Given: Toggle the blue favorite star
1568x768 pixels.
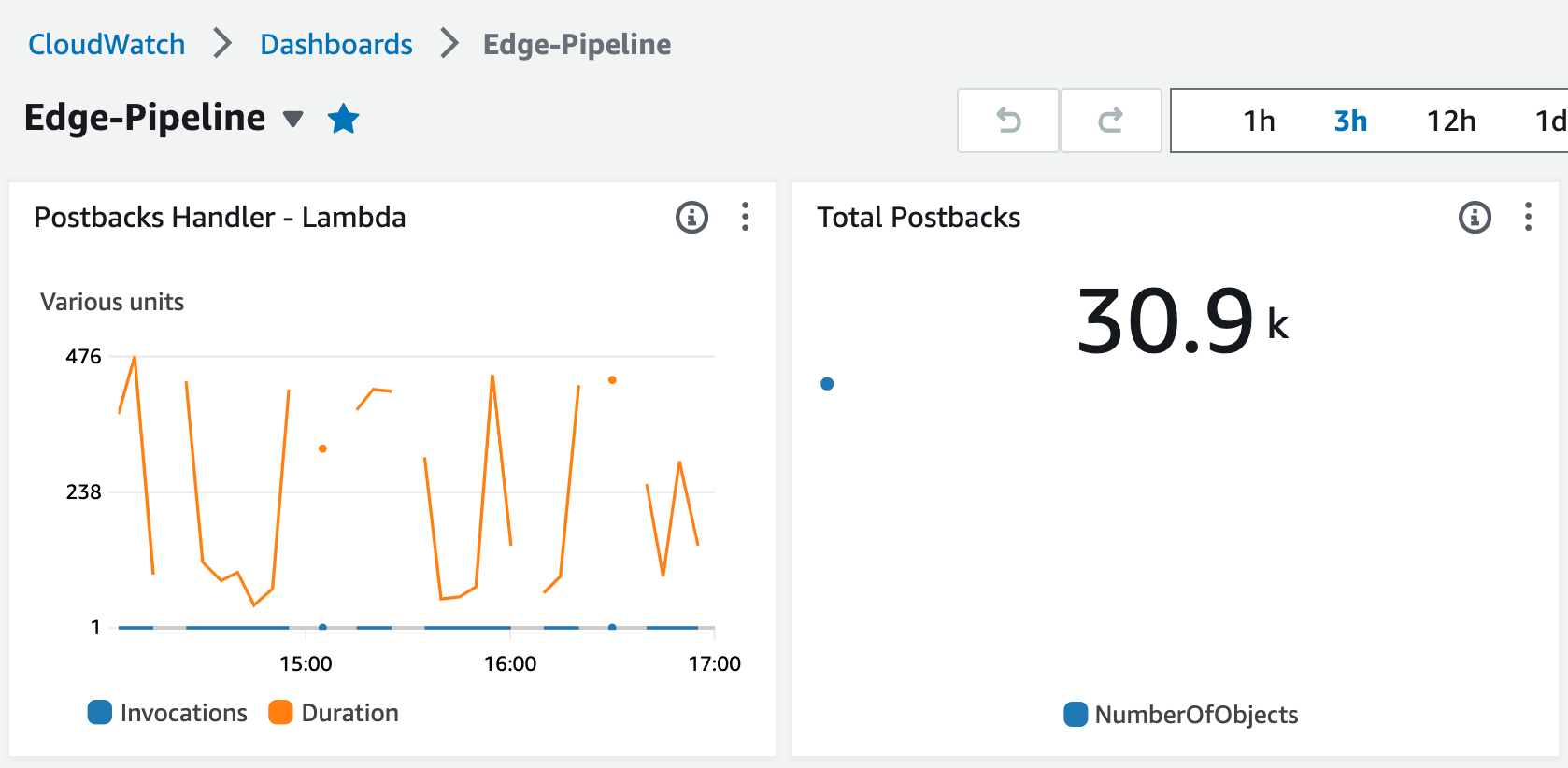Looking at the screenshot, I should point(344,119).
